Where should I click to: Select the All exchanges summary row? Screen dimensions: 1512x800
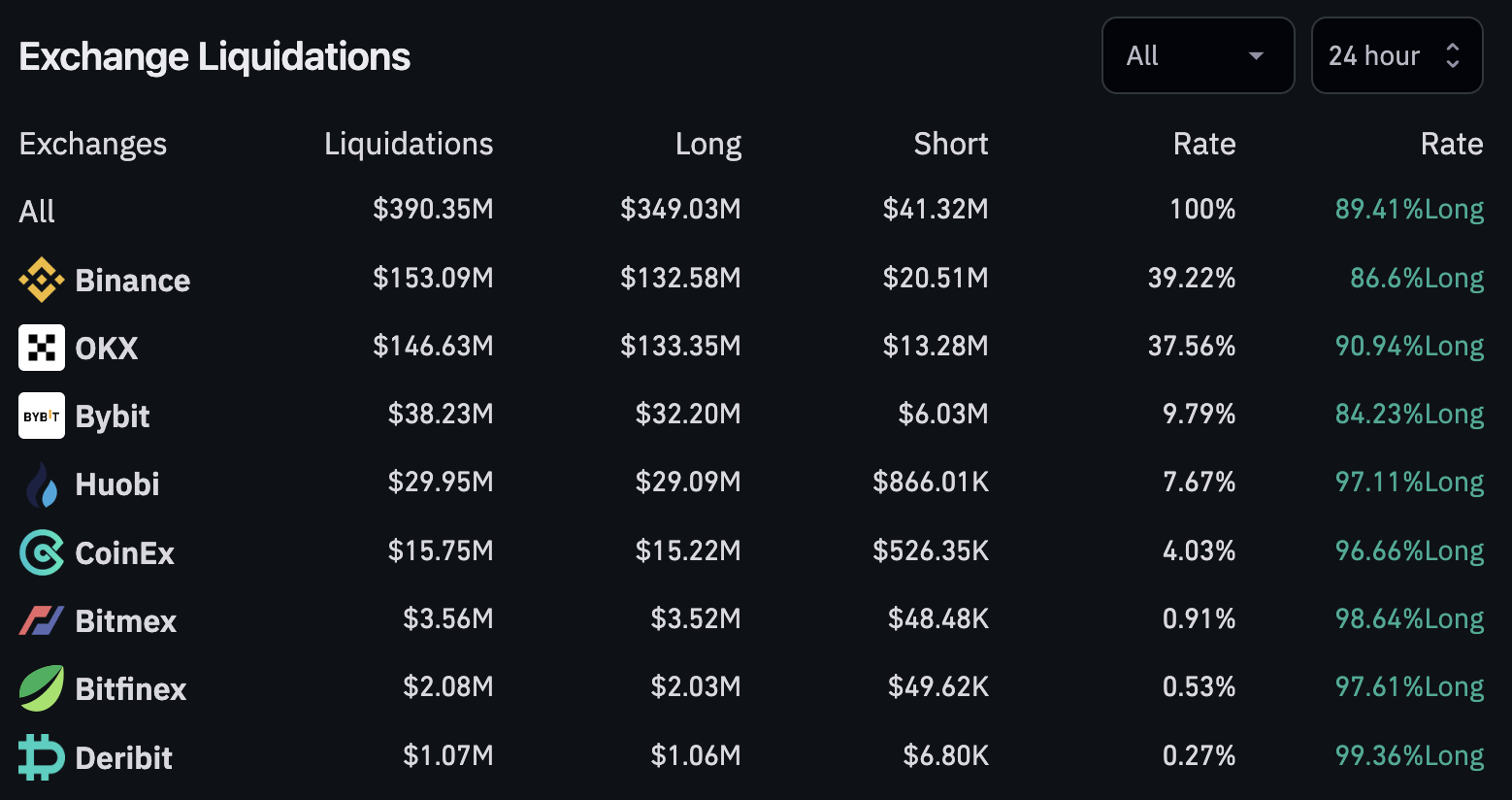tap(37, 211)
